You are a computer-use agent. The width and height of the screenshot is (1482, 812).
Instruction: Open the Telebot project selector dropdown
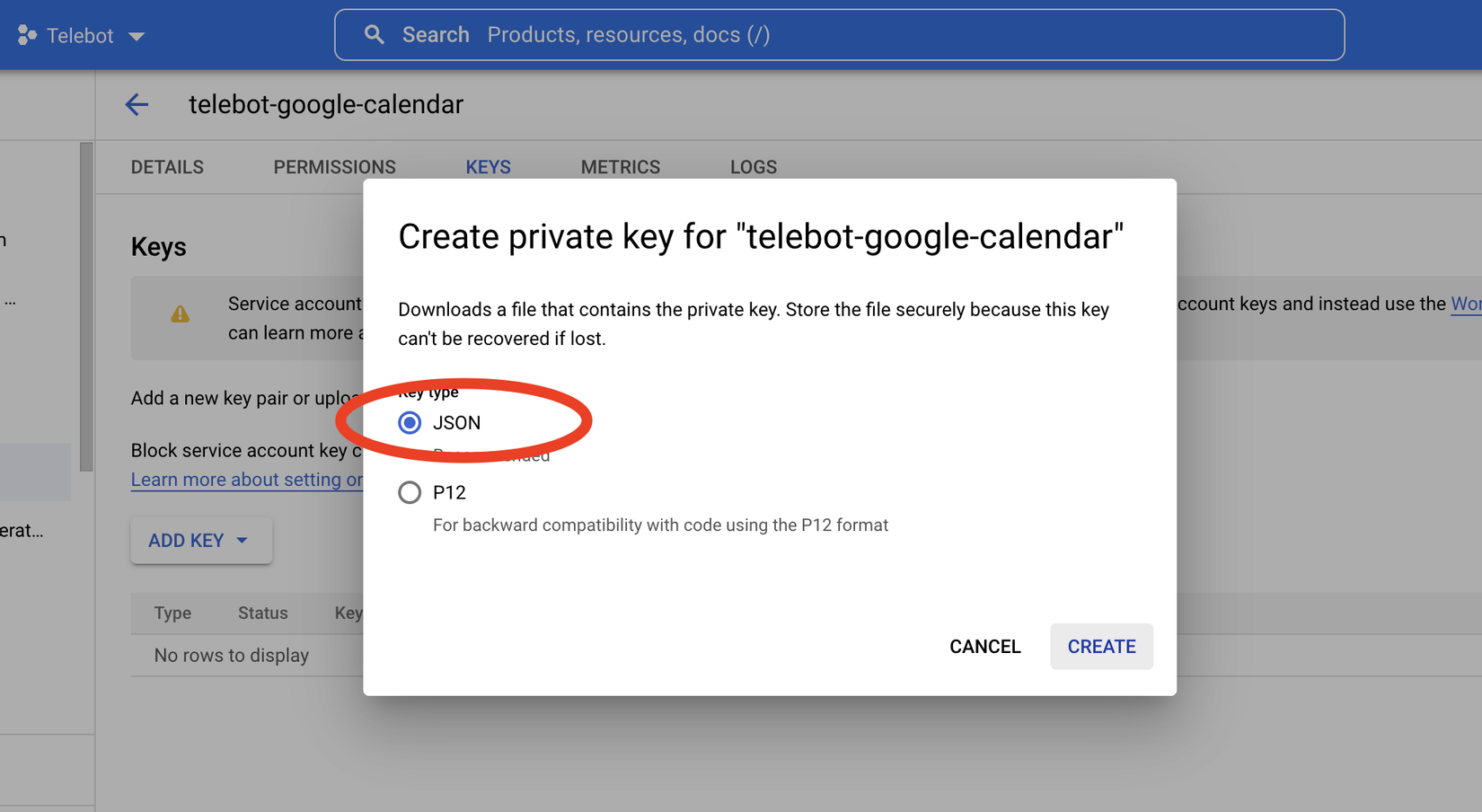137,36
